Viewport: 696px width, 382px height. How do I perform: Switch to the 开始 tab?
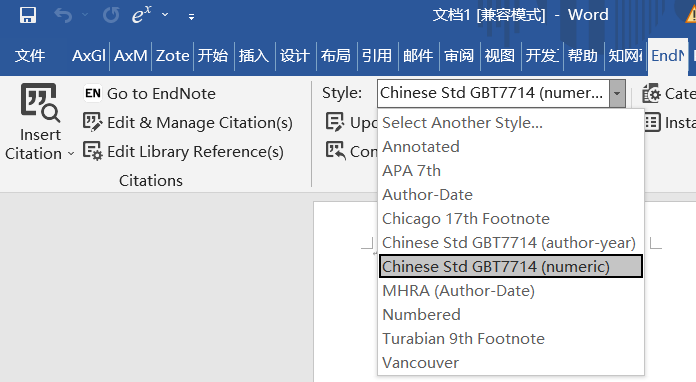(213, 56)
